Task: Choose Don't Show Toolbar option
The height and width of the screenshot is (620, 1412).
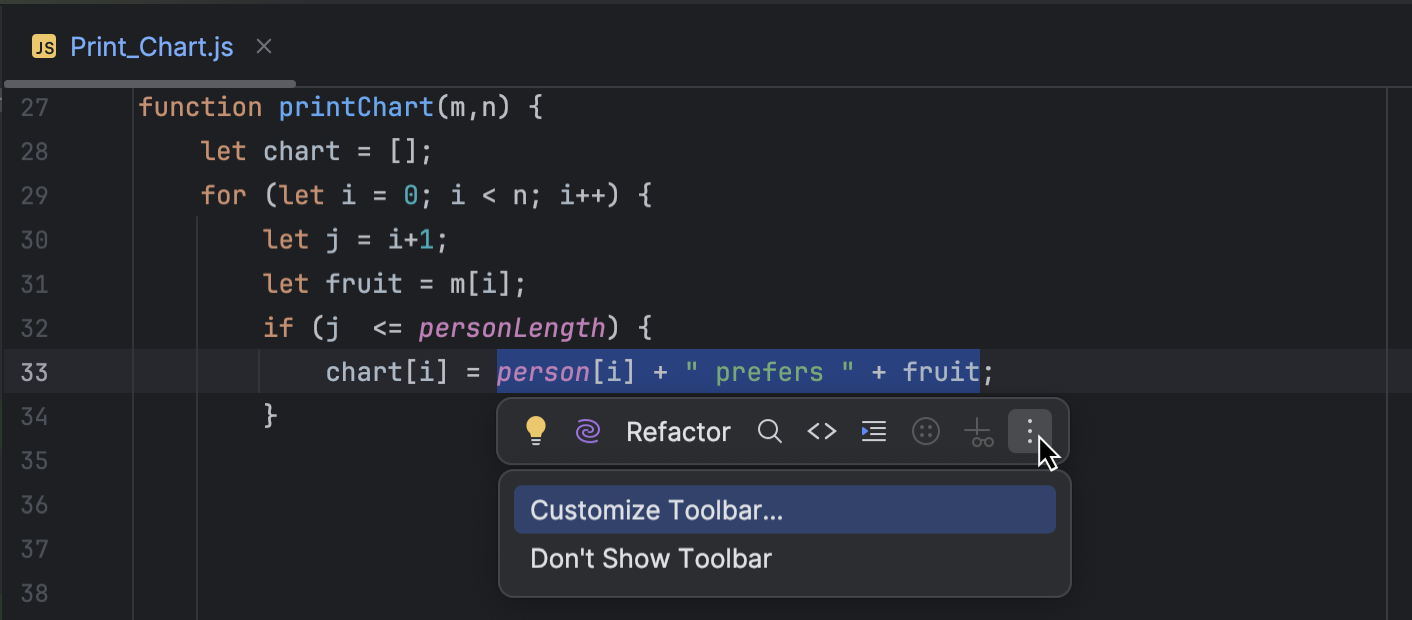Action: click(x=651, y=558)
